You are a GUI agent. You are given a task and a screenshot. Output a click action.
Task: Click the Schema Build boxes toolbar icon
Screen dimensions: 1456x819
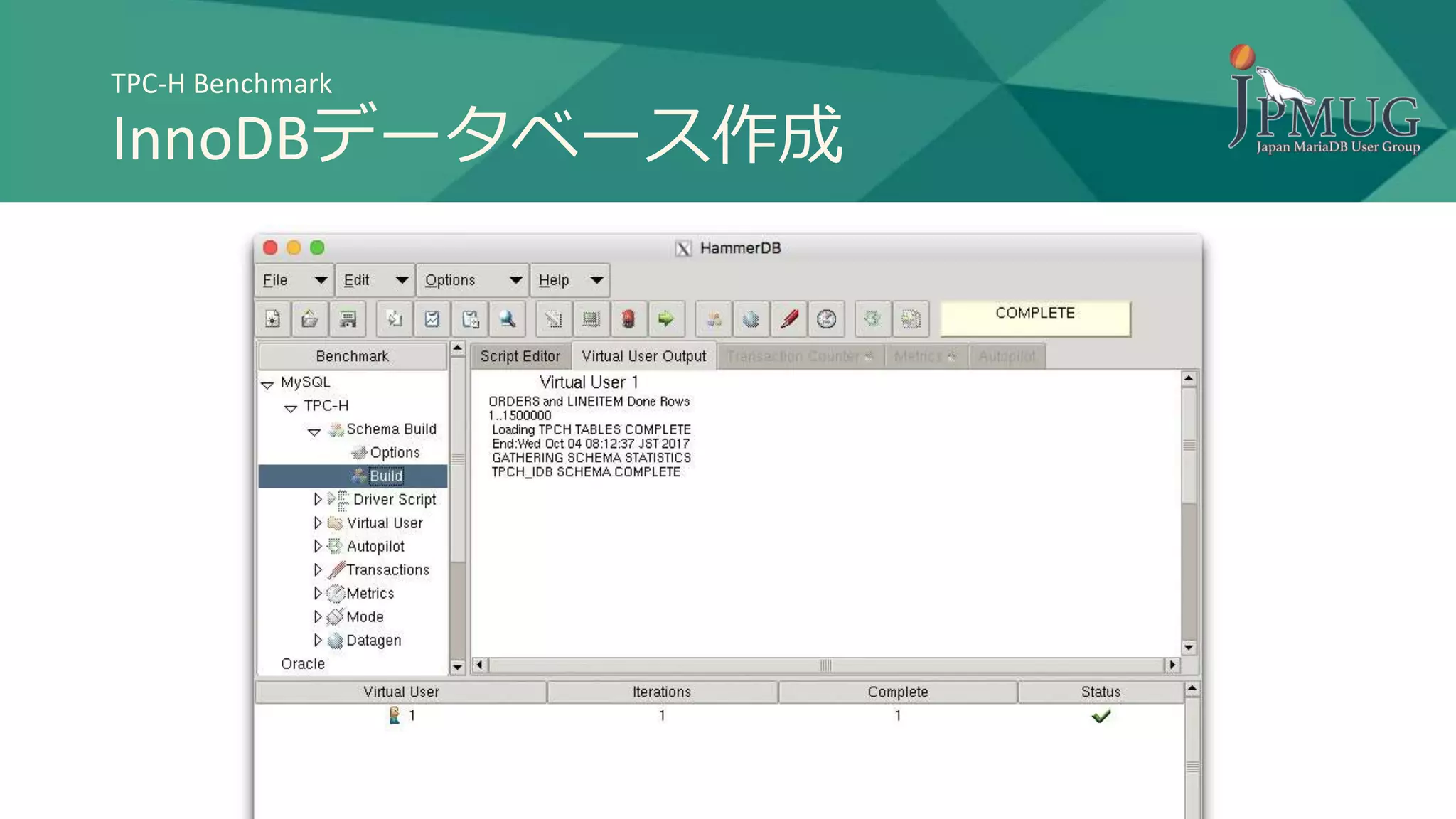coord(714,319)
